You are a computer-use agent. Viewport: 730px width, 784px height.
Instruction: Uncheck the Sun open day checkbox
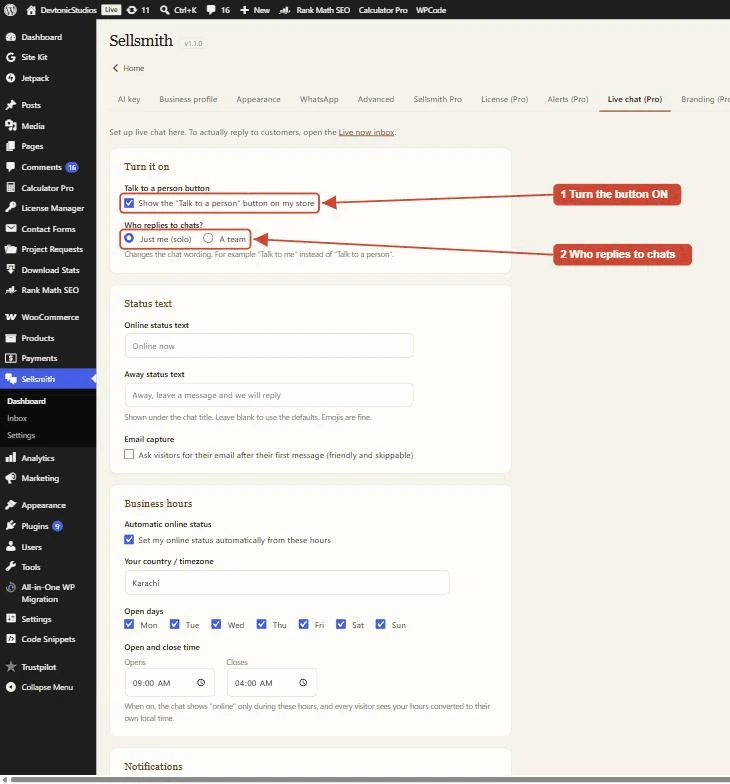(380, 624)
